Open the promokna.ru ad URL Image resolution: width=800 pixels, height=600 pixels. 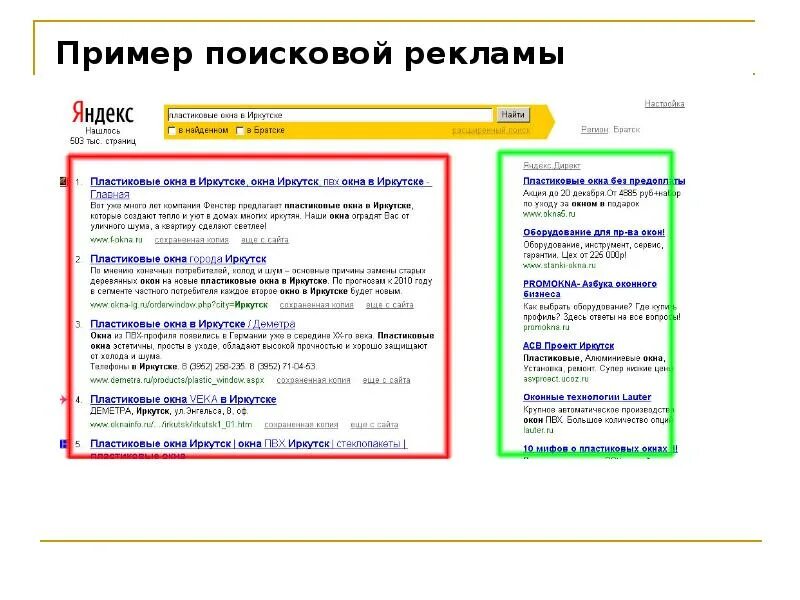546,327
